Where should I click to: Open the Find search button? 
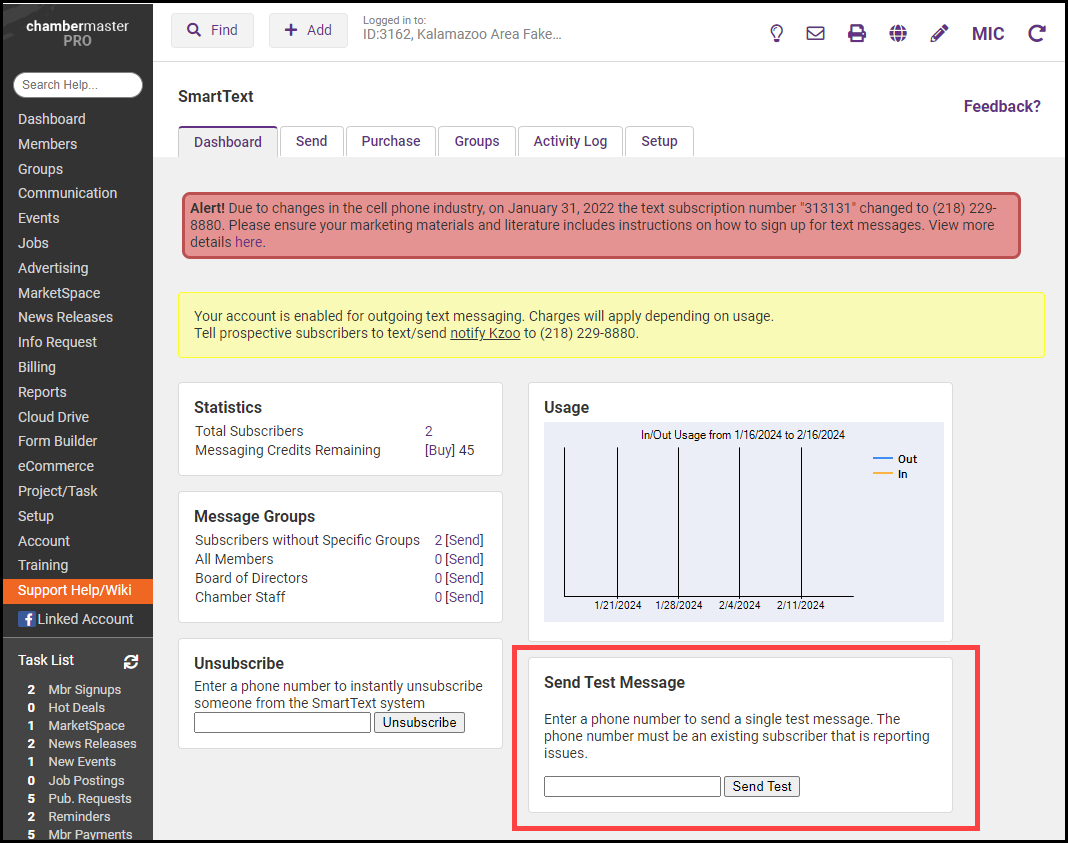point(212,30)
